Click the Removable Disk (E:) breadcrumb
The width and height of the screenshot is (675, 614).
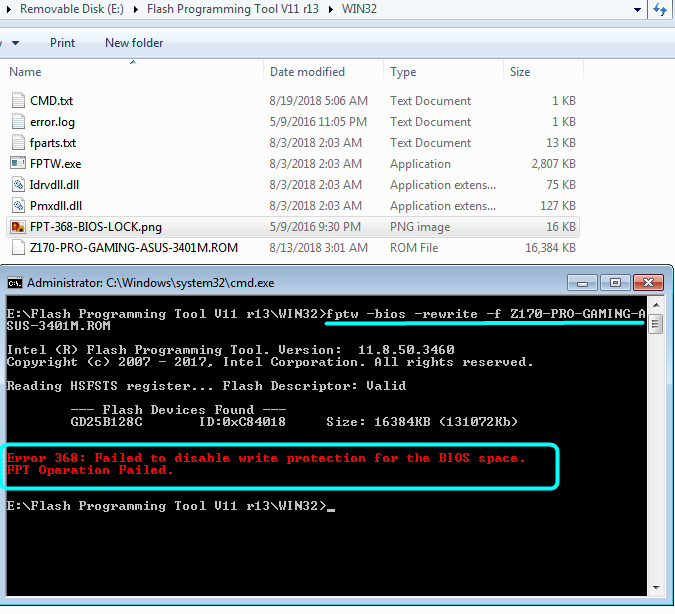tap(72, 9)
